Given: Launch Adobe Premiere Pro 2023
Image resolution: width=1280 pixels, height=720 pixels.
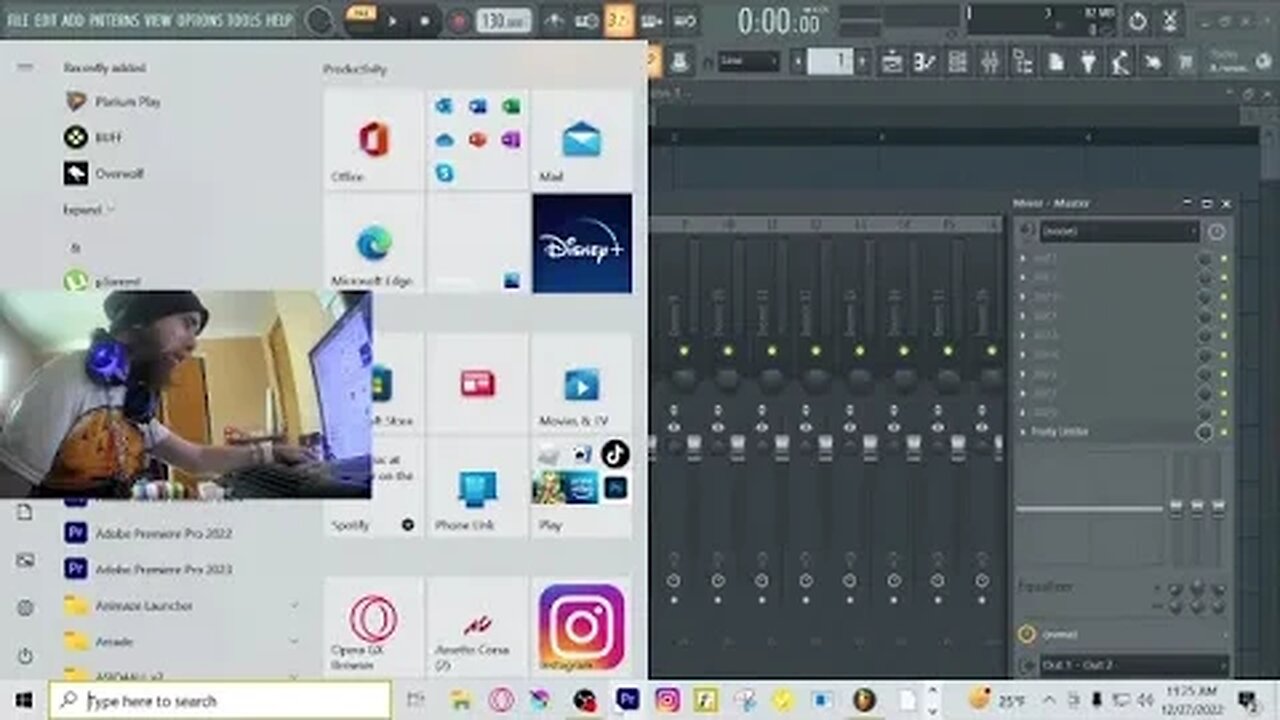Looking at the screenshot, I should click(148, 569).
